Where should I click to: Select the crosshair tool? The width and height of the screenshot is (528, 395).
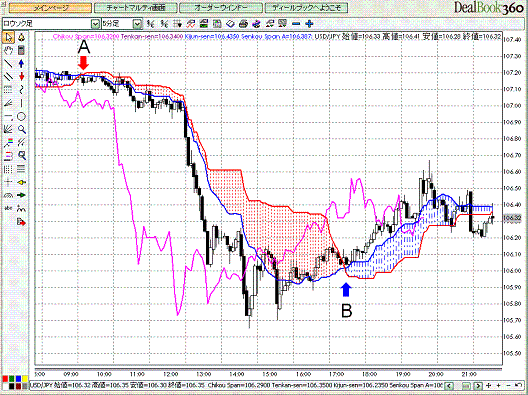(8, 182)
